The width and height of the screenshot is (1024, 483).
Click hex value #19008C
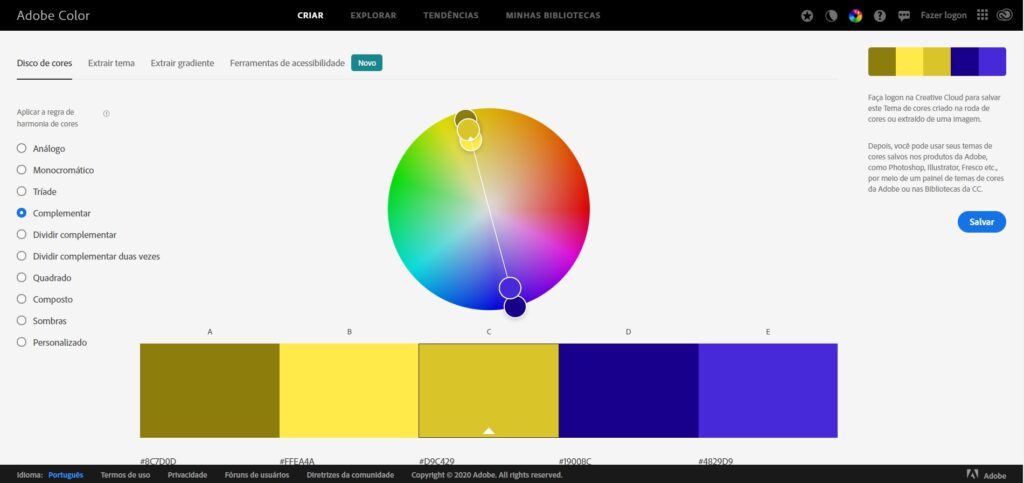pos(575,461)
